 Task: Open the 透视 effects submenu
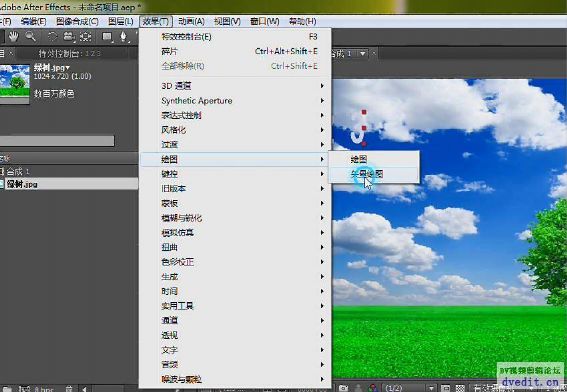coord(235,335)
